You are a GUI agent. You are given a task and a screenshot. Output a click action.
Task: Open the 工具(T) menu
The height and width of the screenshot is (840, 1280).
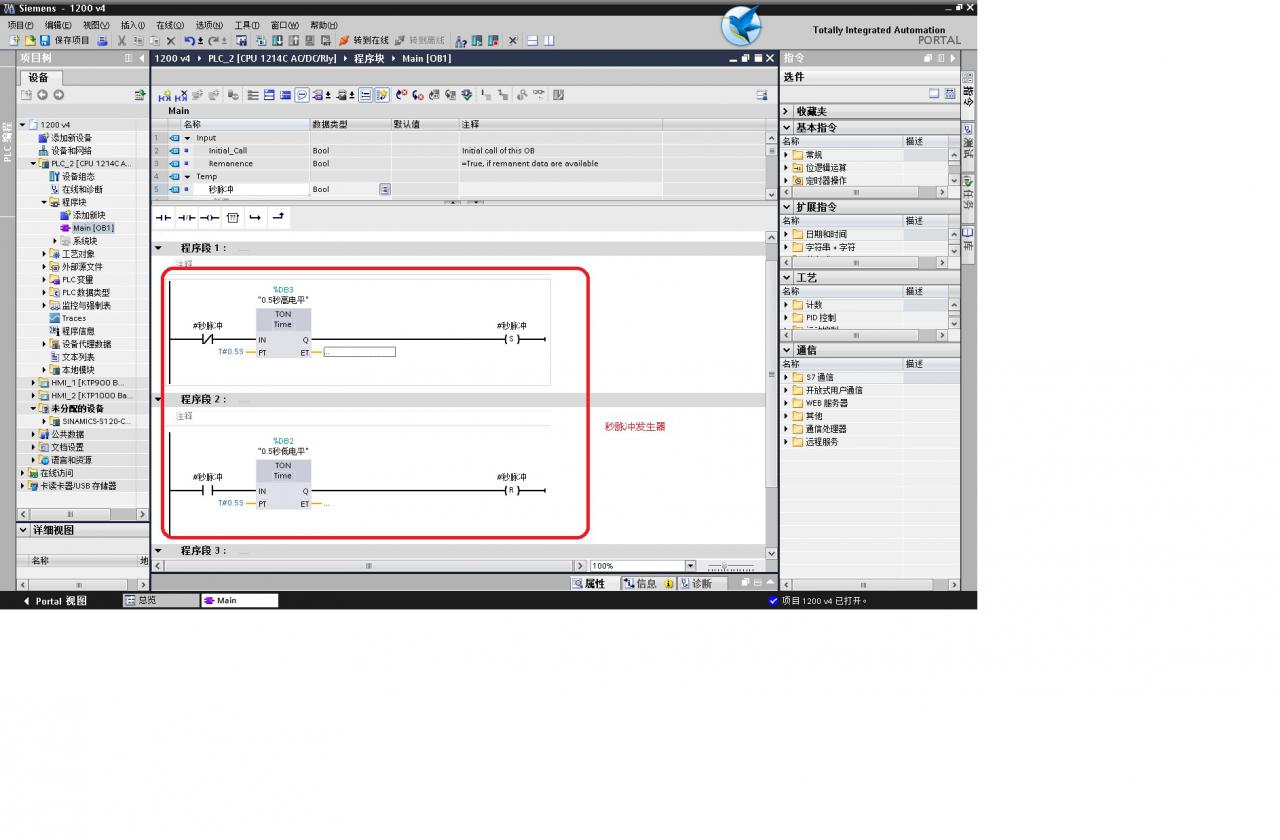pyautogui.click(x=246, y=25)
